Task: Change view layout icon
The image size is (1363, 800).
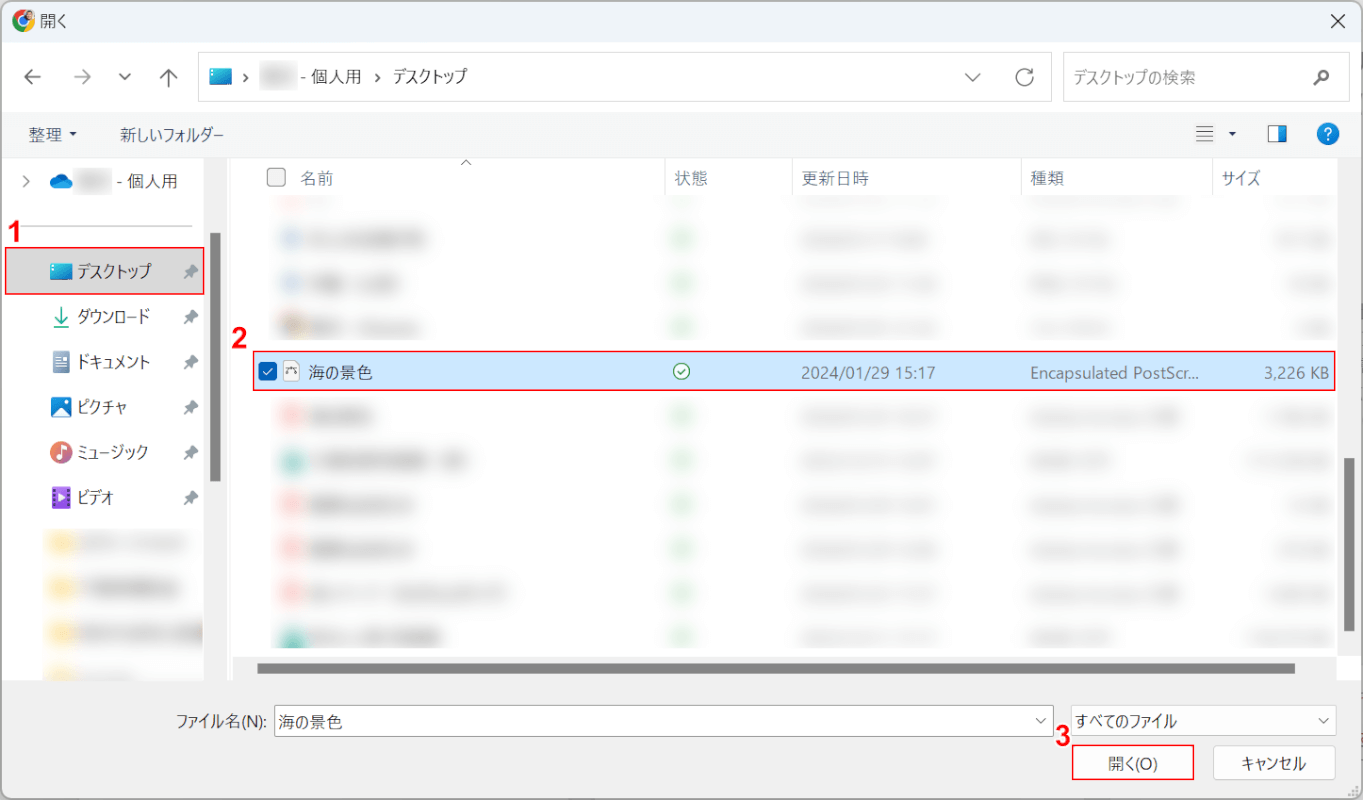Action: coord(1205,134)
